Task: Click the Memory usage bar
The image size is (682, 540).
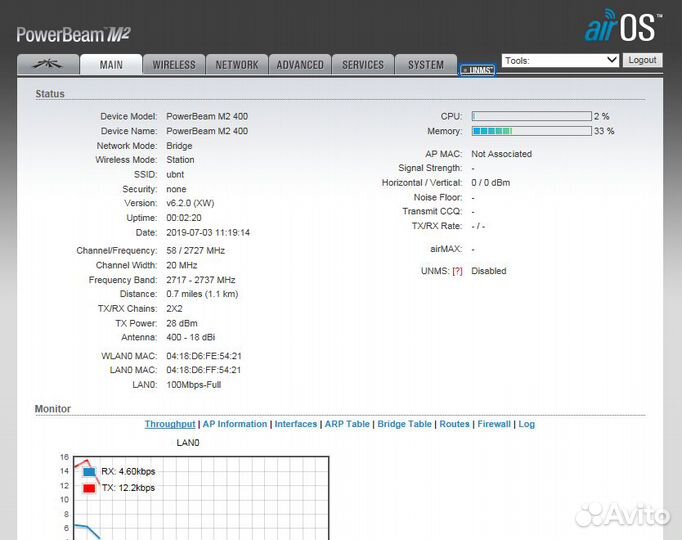Action: (x=532, y=131)
